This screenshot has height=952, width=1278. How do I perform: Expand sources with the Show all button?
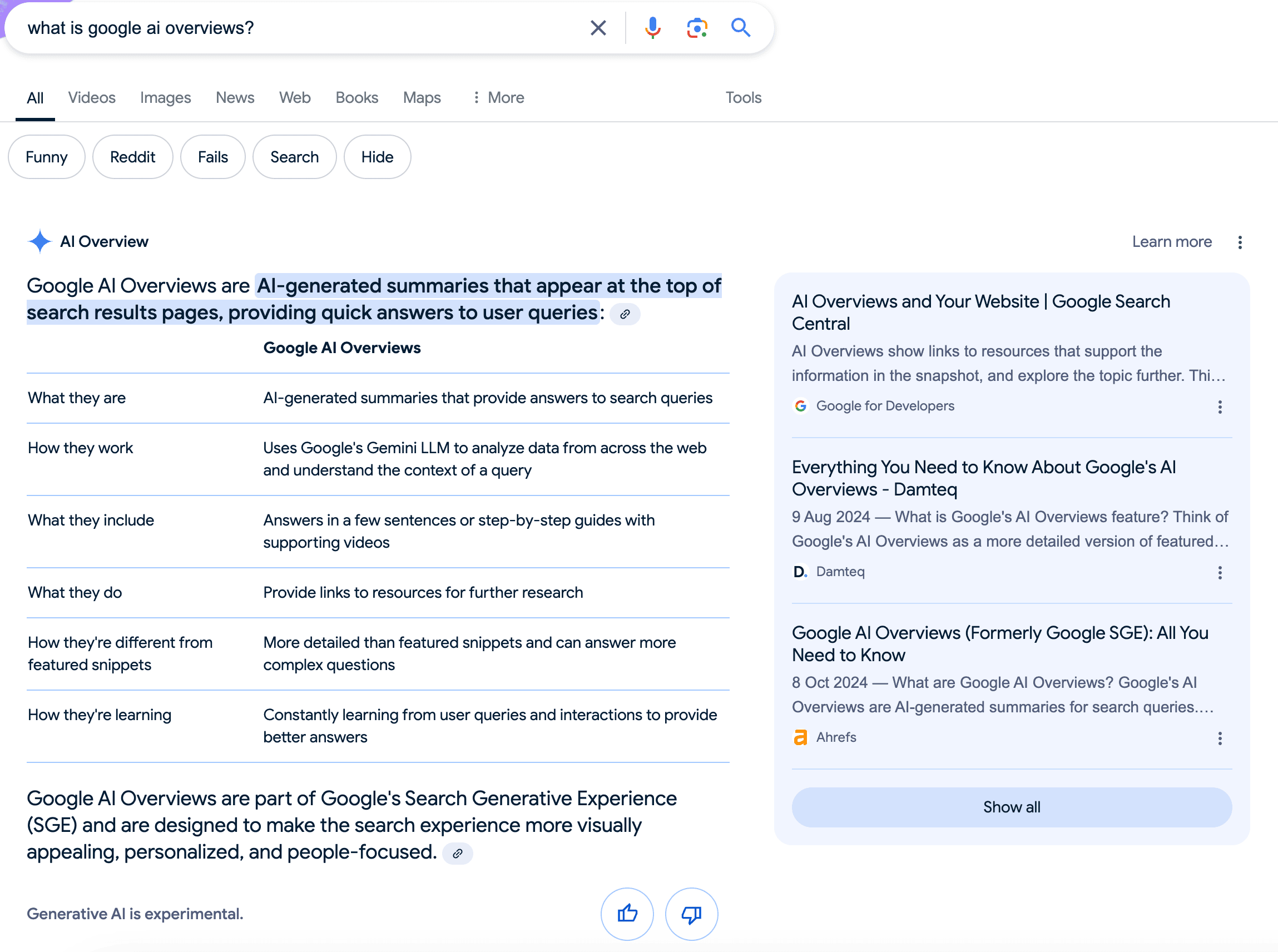(x=1012, y=807)
